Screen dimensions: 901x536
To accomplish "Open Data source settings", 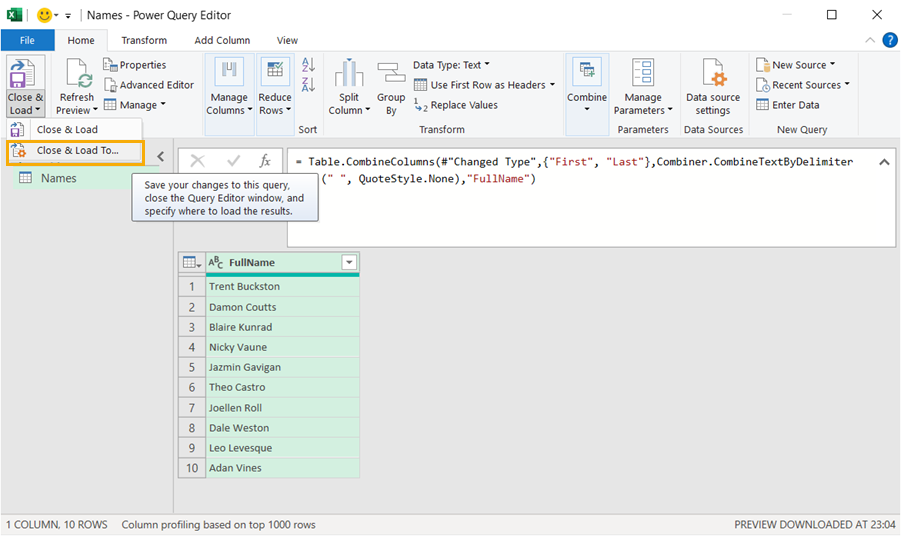I will (713, 86).
